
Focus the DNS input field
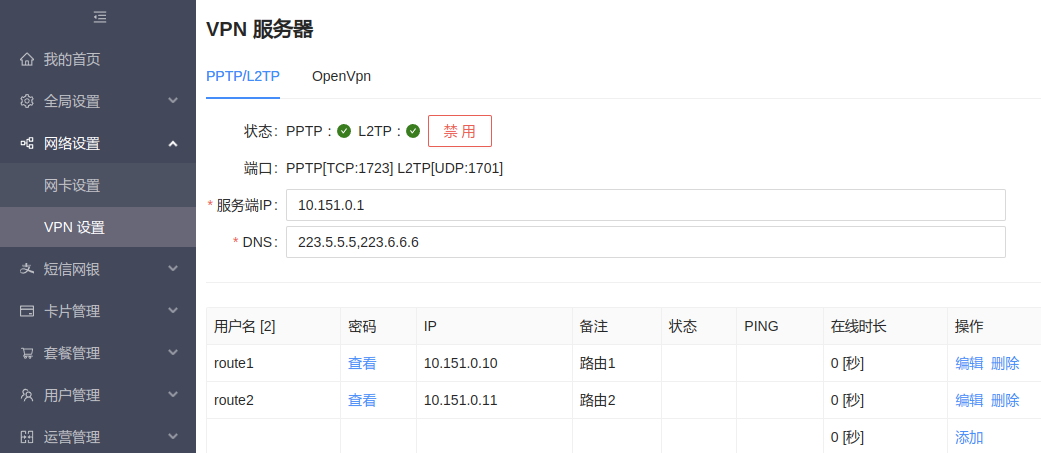[645, 242]
